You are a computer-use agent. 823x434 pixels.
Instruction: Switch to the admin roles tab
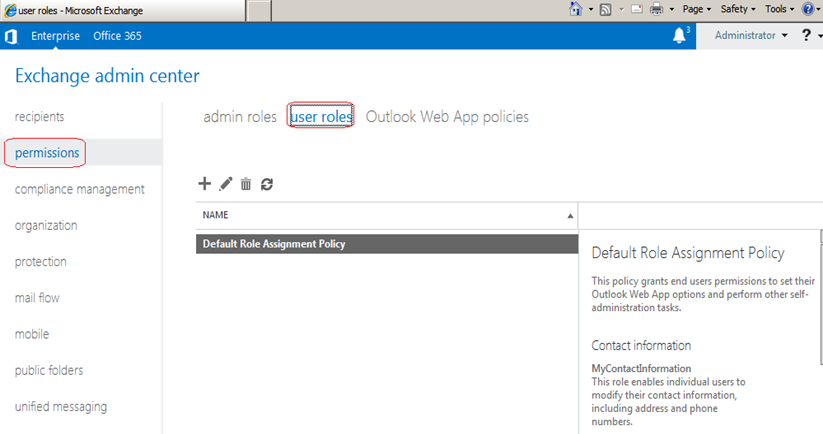(239, 117)
